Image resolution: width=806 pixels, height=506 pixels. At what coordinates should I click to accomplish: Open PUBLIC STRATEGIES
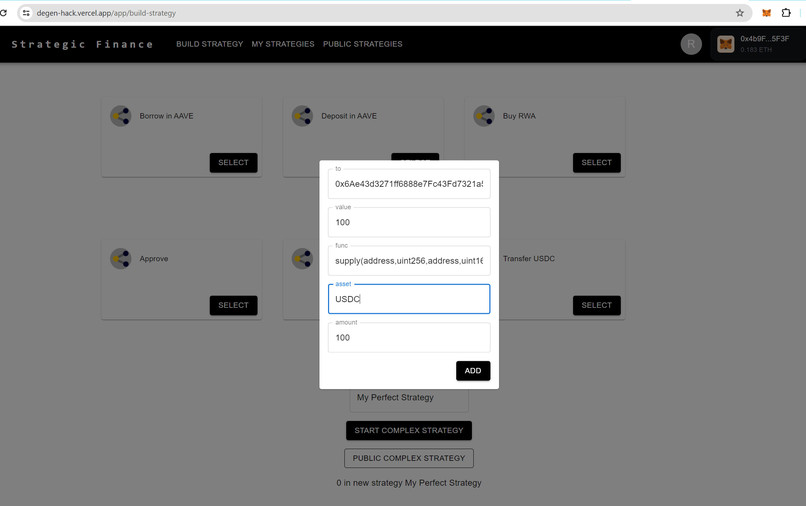click(363, 44)
